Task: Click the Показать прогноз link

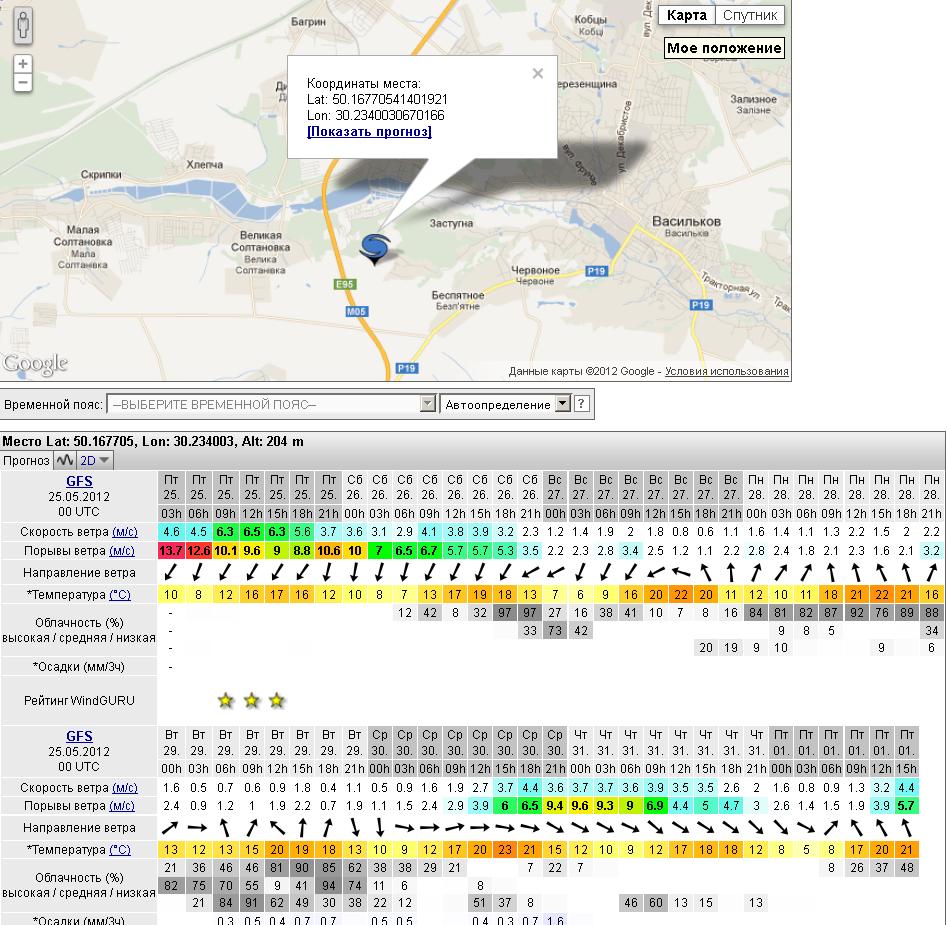Action: 369,132
